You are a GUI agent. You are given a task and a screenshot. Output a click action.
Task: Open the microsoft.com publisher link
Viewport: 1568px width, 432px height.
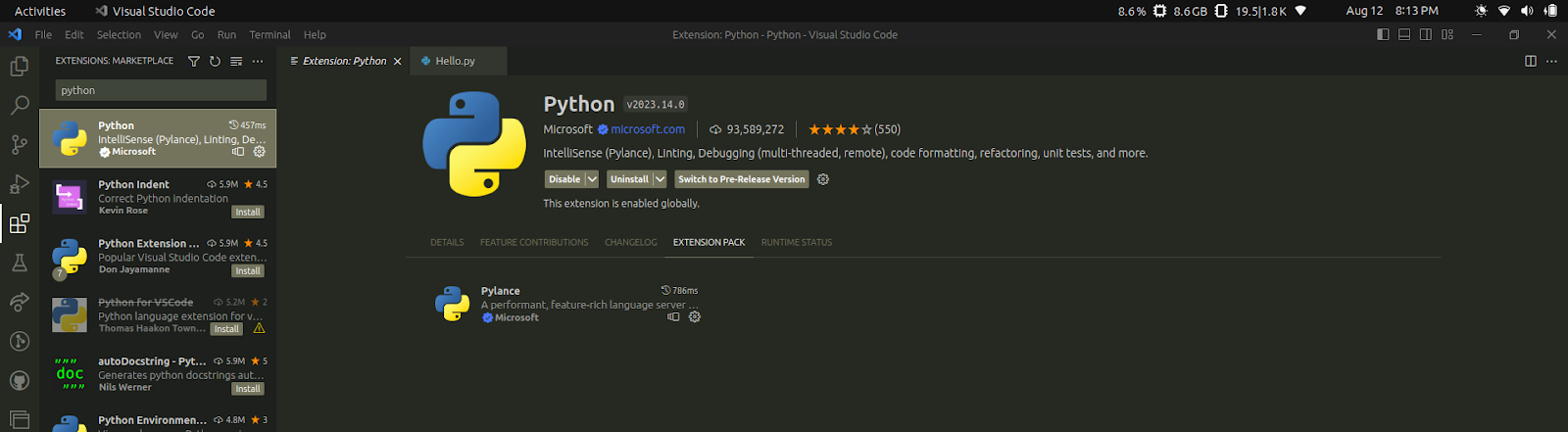pyautogui.click(x=648, y=129)
